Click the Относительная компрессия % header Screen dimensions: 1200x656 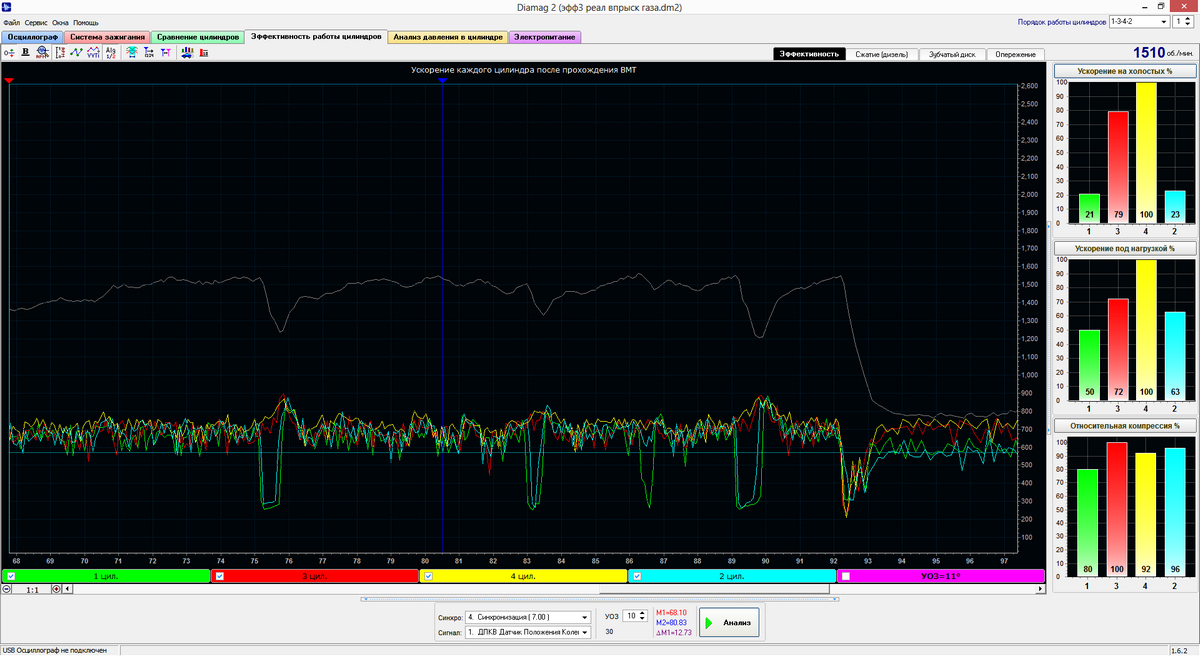coord(1124,425)
